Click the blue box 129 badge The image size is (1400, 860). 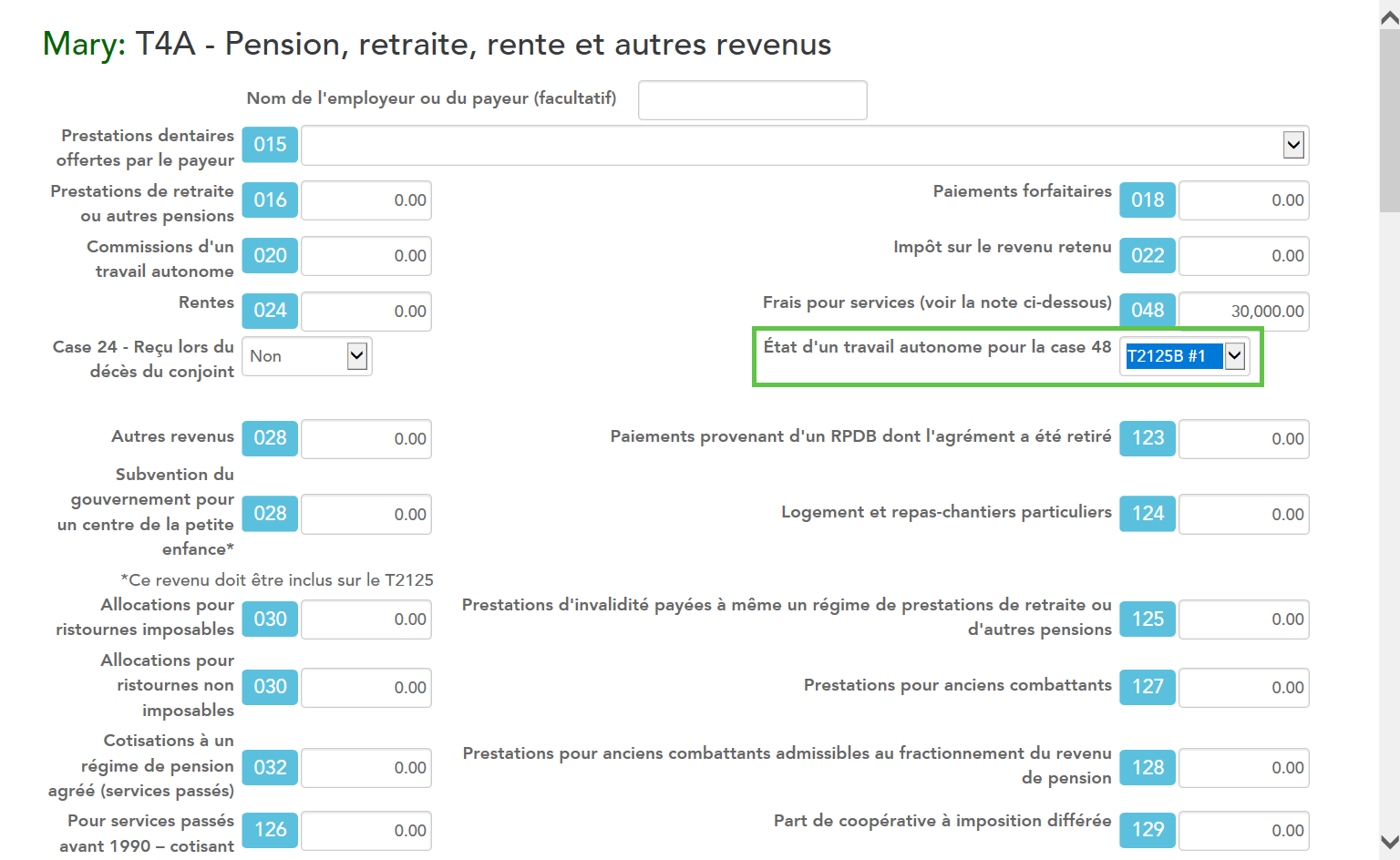coord(1148,830)
